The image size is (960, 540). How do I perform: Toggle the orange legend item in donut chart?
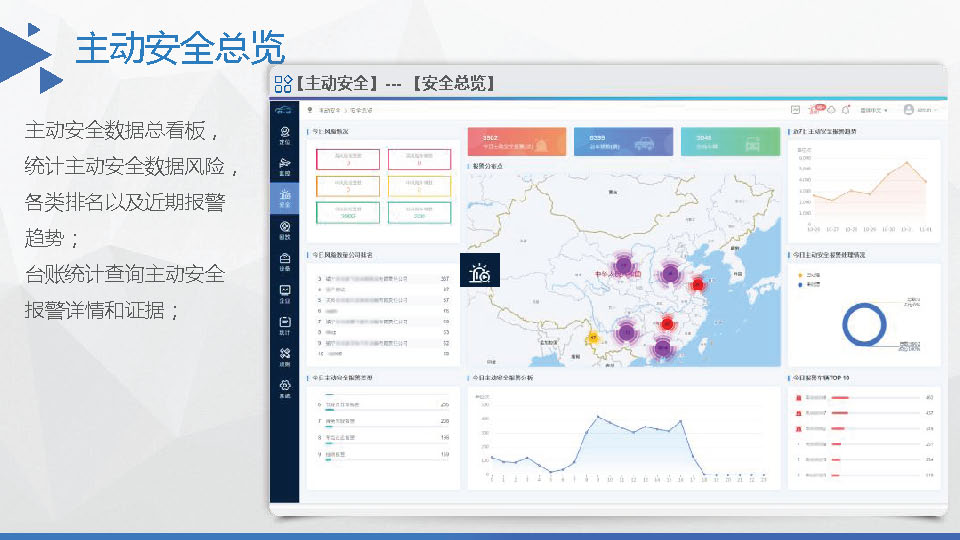(x=808, y=276)
